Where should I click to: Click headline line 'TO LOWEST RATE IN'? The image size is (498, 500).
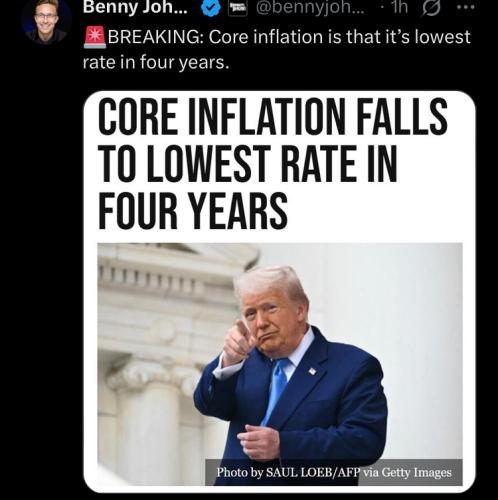coord(247,164)
